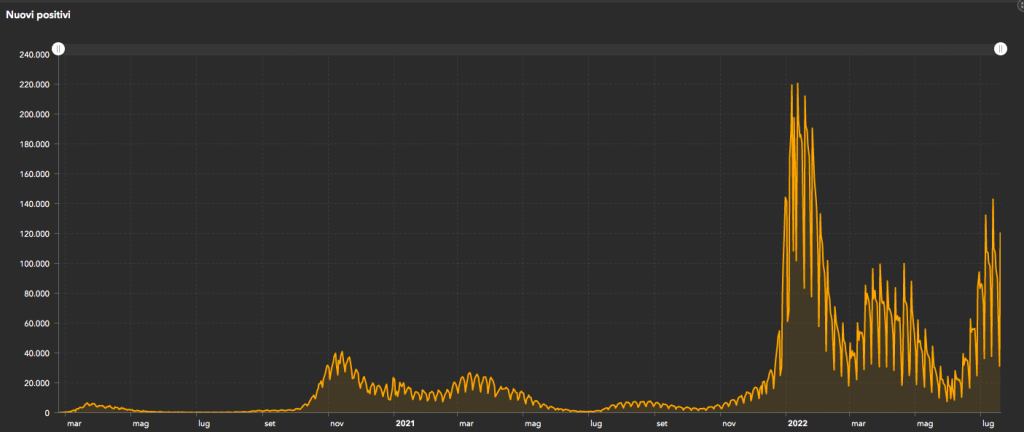Click the left range slider handle
This screenshot has width=1024, height=432.
tap(59, 49)
